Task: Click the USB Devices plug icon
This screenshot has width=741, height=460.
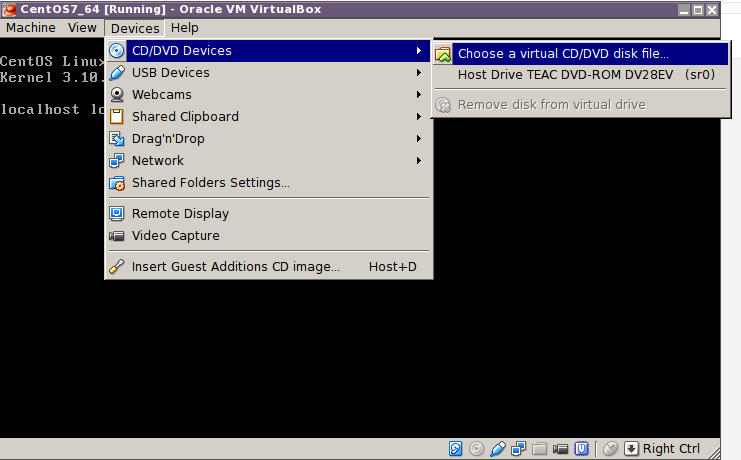Action: click(117, 73)
